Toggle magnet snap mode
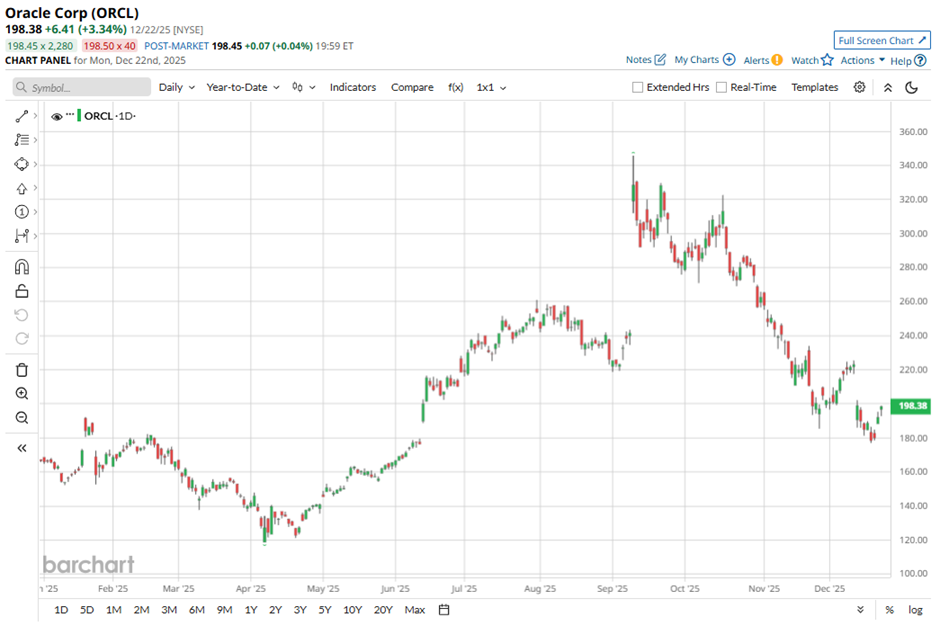The image size is (940, 626). [22, 267]
